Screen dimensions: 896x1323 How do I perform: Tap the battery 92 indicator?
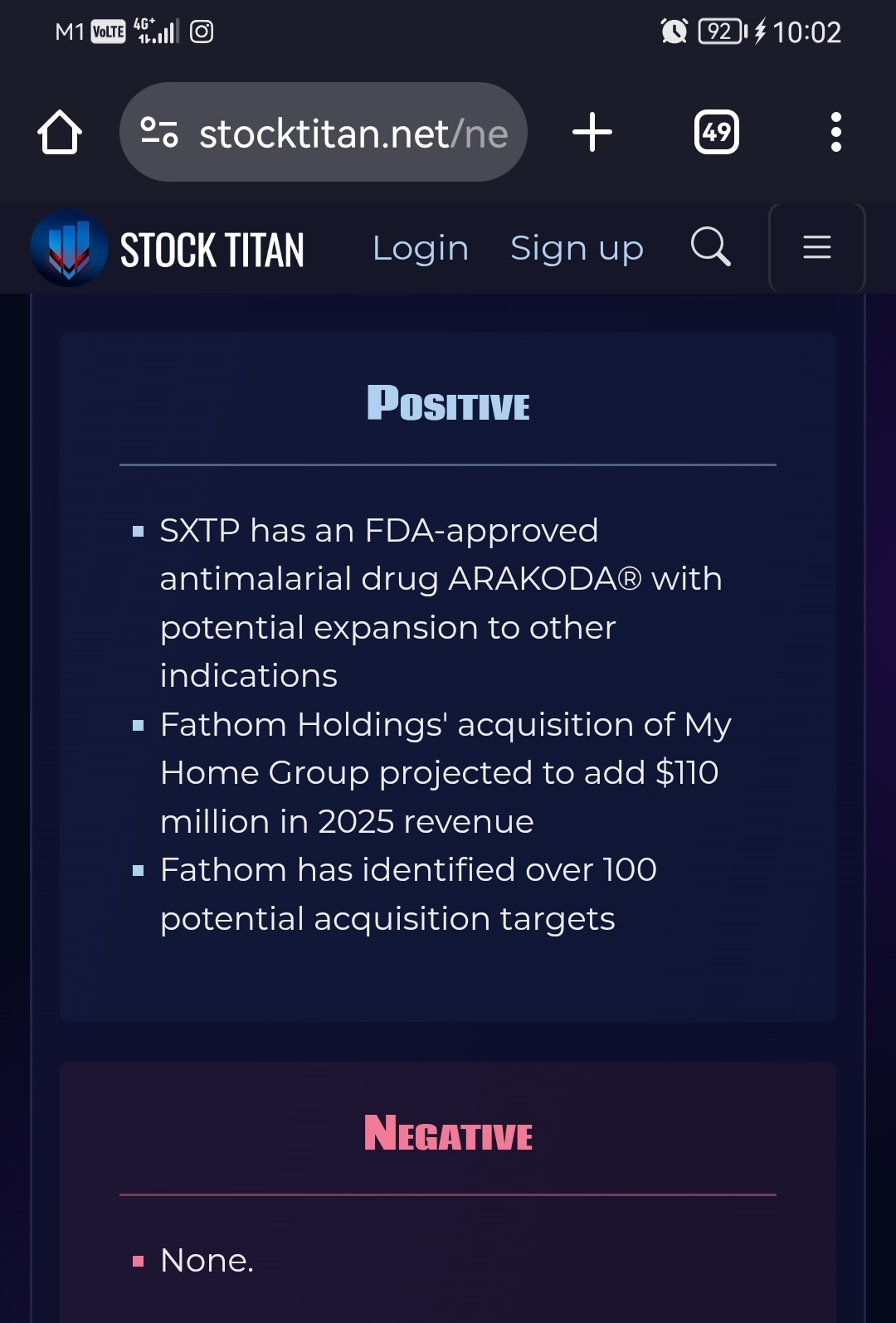[723, 32]
